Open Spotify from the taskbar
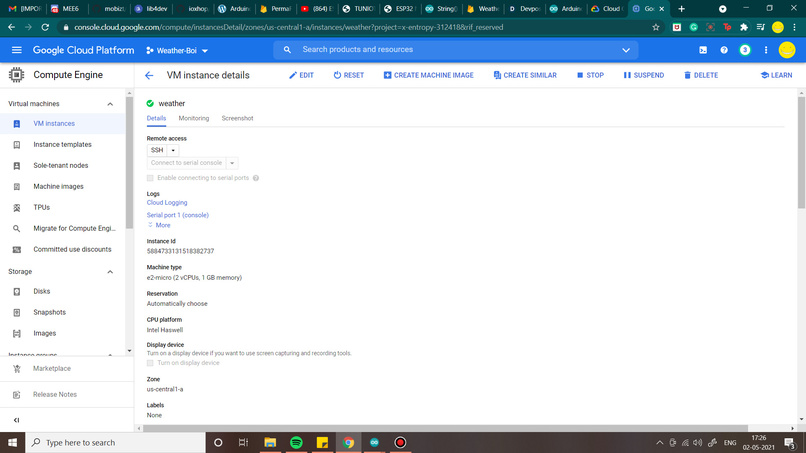This screenshot has width=806, height=453. click(x=296, y=442)
